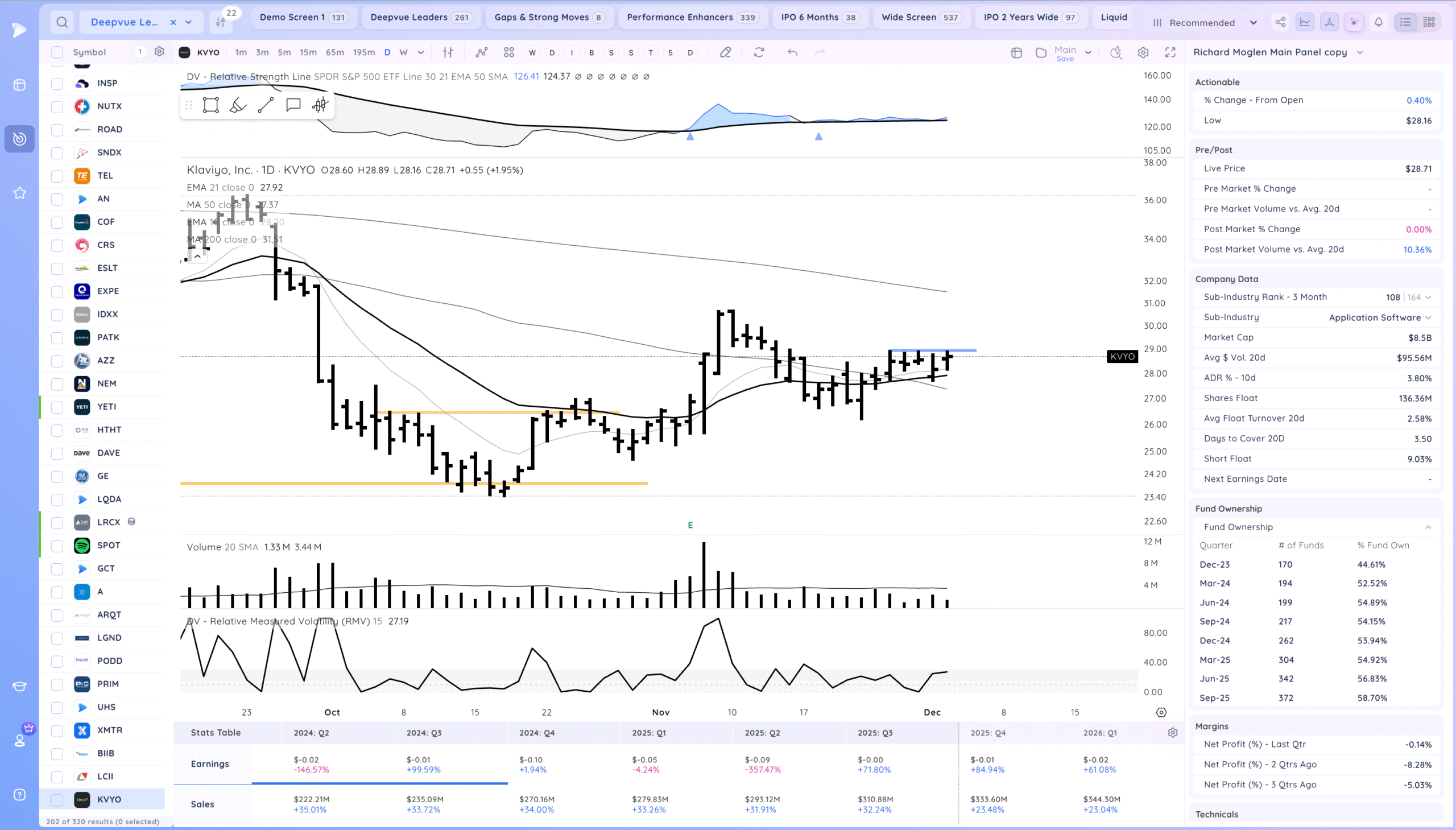Click the share icon in top bar

tap(1280, 22)
